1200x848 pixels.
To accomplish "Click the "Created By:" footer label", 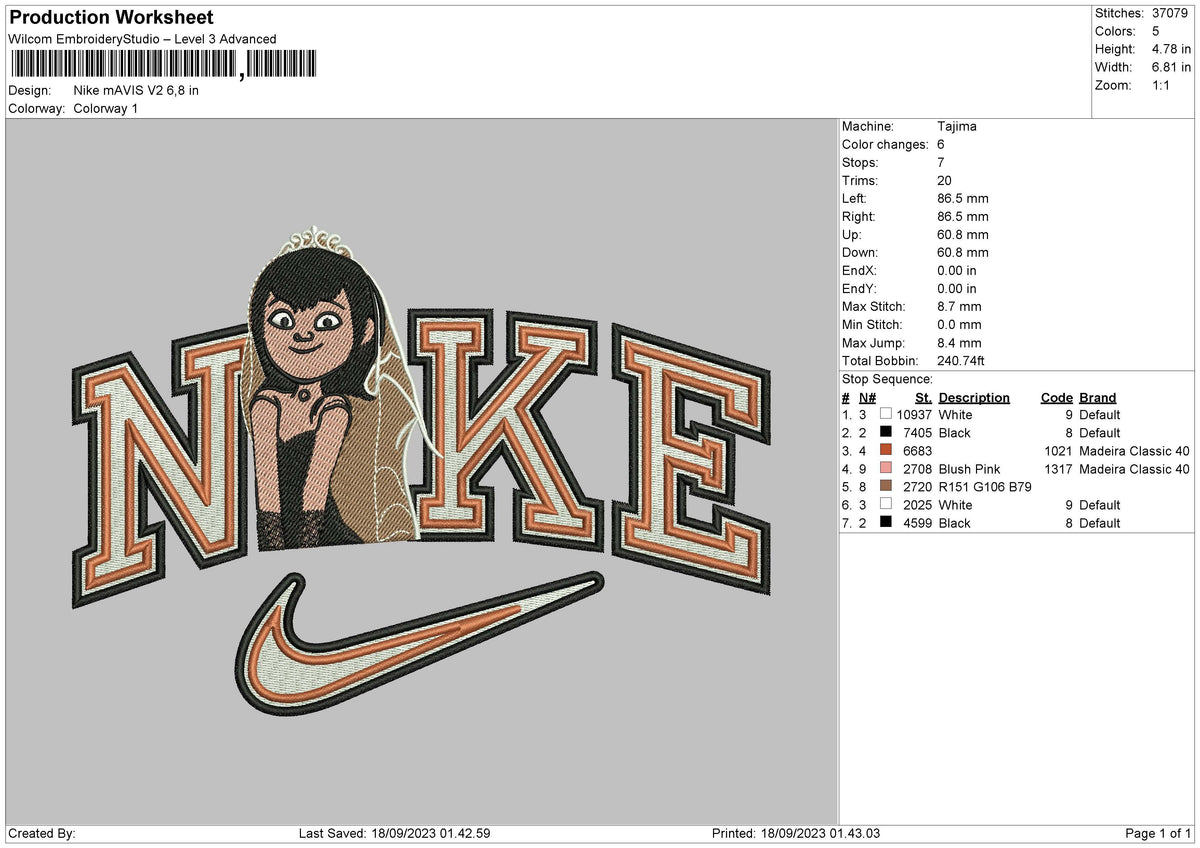I will [x=41, y=834].
